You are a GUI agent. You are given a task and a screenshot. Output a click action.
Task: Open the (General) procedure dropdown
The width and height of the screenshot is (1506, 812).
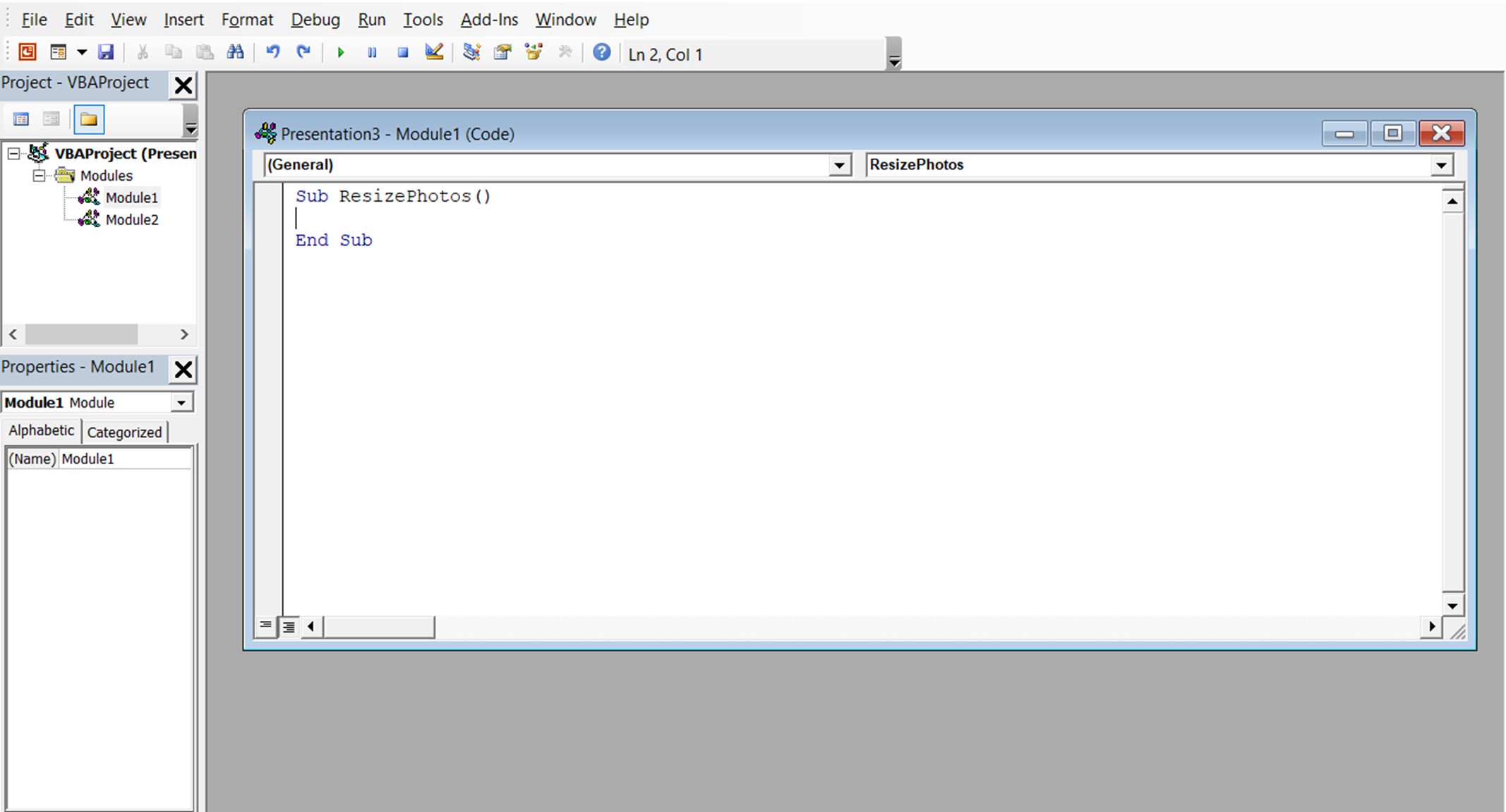pos(840,165)
